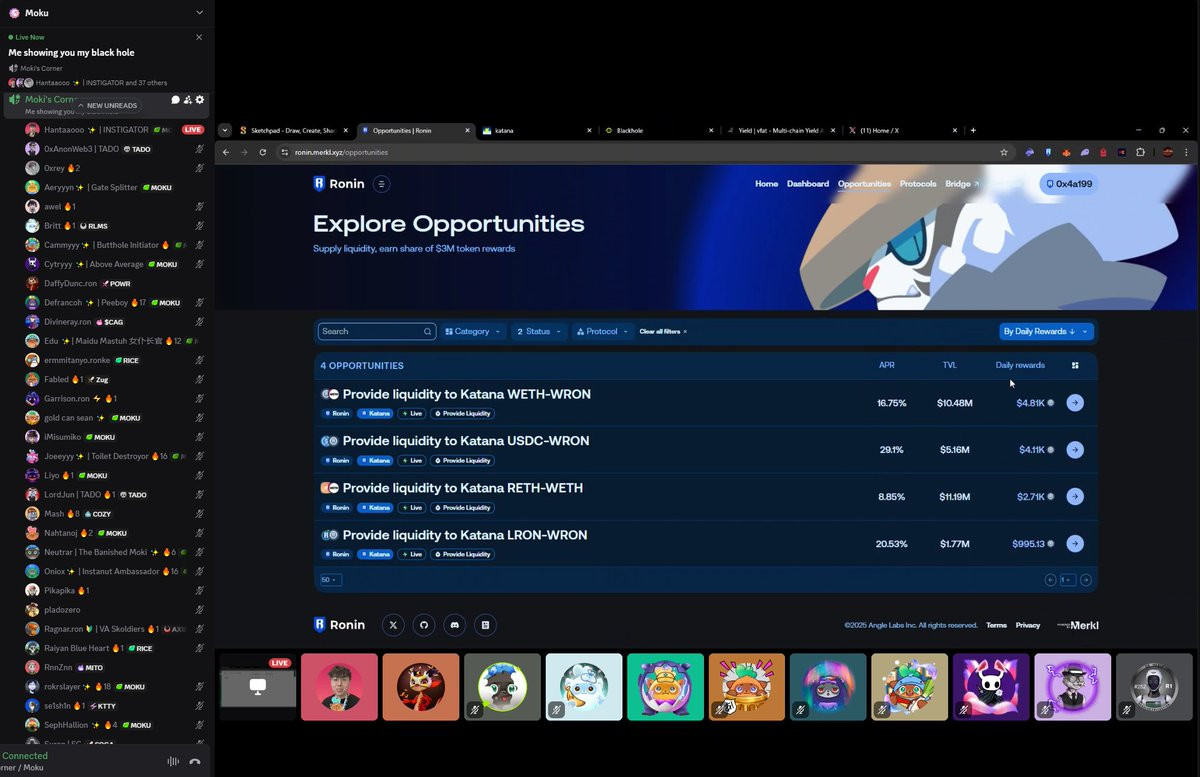
Task: Open Dashboard in the Ronin nav
Action: 808,184
